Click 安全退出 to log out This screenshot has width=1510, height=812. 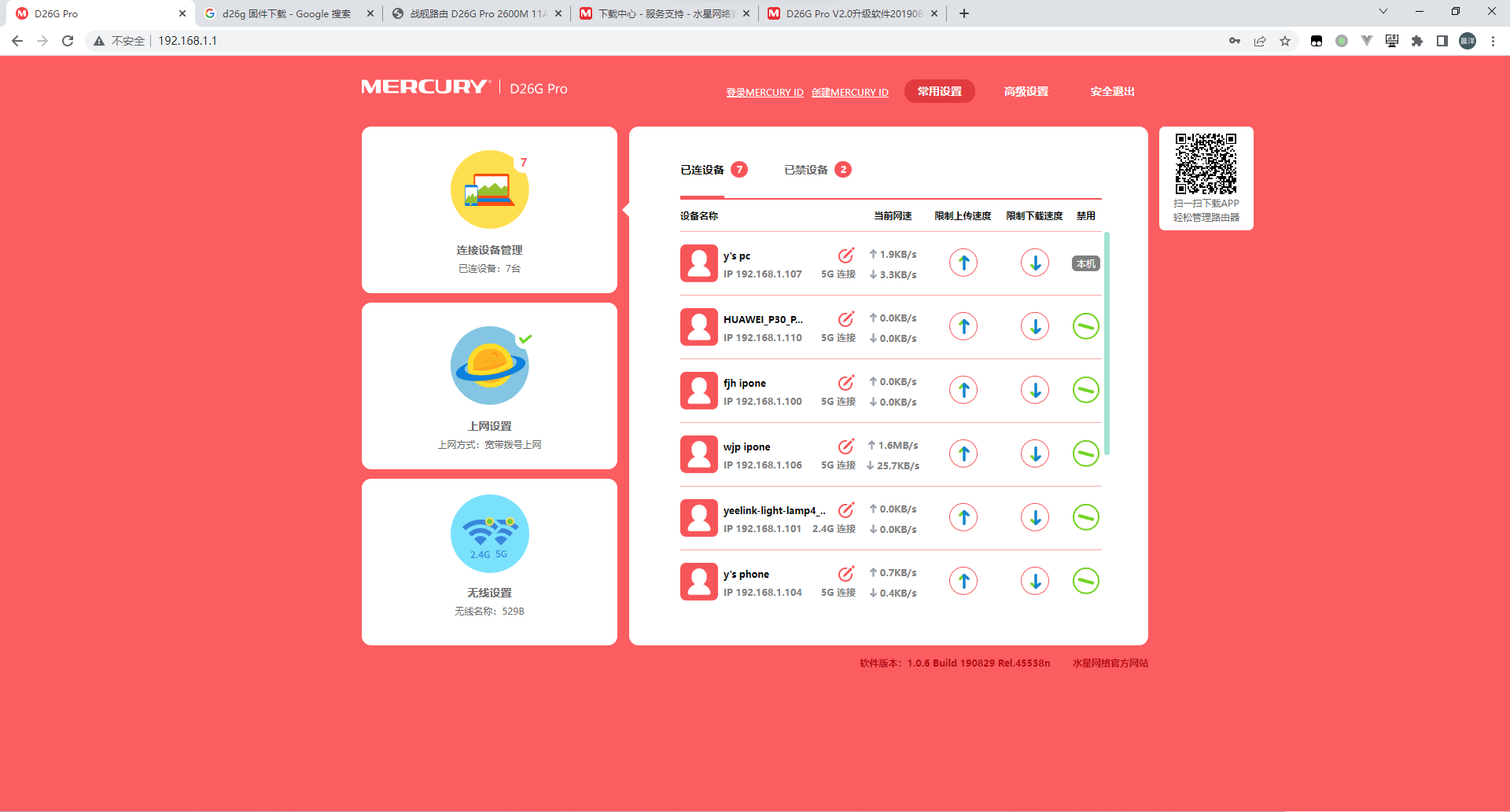coord(1112,91)
